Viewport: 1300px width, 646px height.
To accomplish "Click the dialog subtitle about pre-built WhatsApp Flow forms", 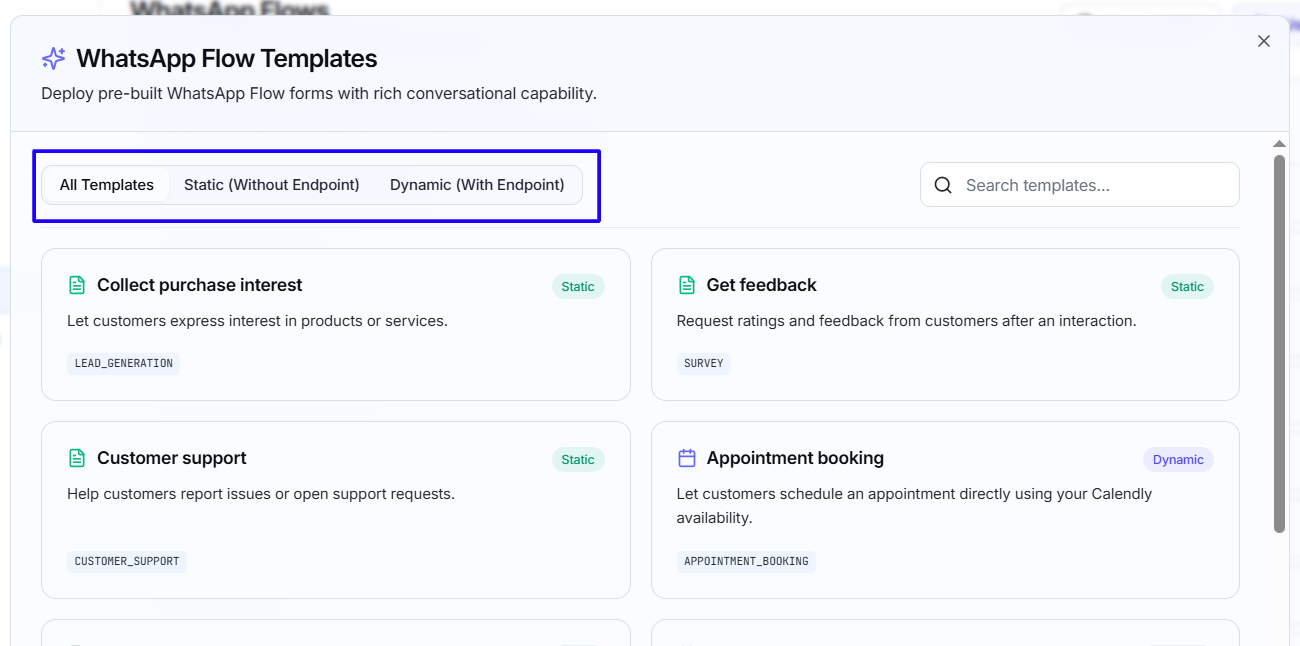I will pyautogui.click(x=319, y=94).
